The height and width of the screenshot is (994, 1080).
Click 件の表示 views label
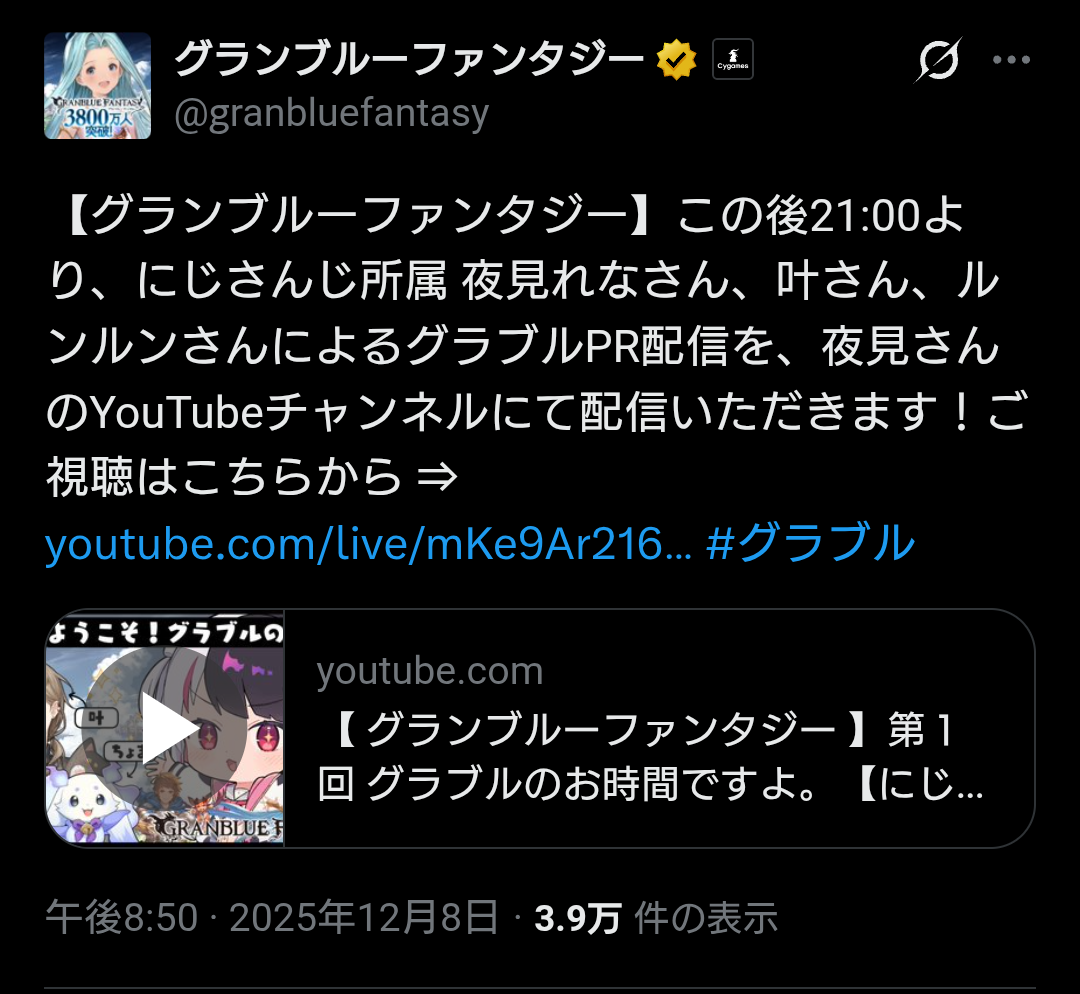click(705, 918)
